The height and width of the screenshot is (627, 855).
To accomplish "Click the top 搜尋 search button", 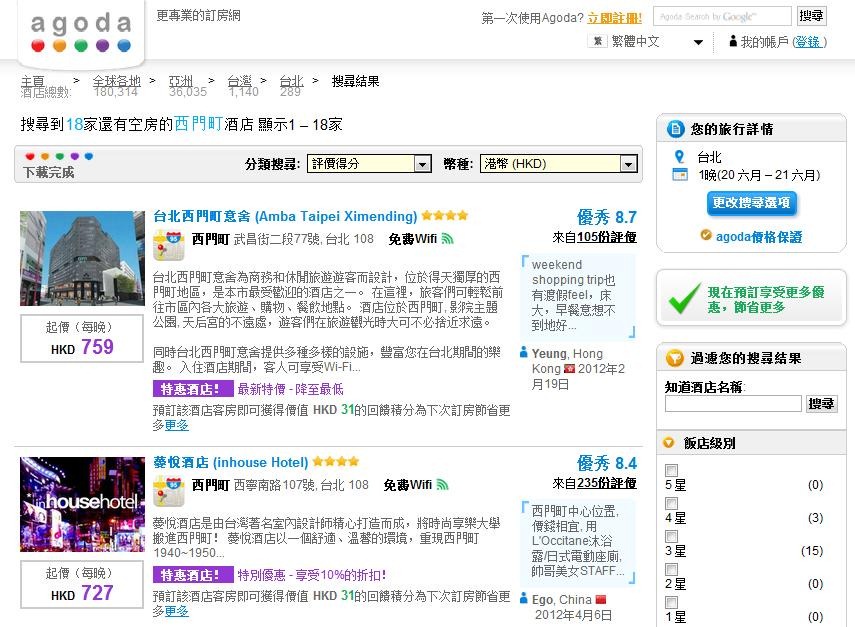I will (x=811, y=16).
